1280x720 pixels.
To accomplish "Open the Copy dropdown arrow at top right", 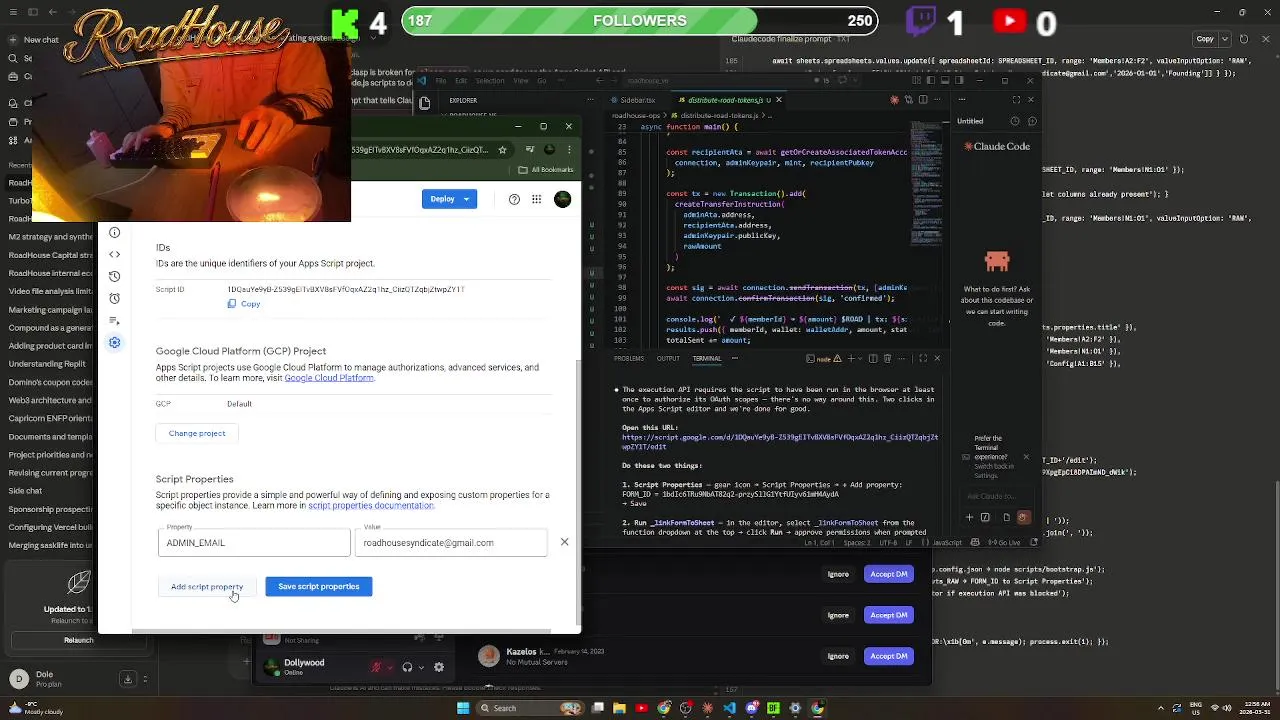I will click(1225, 39).
